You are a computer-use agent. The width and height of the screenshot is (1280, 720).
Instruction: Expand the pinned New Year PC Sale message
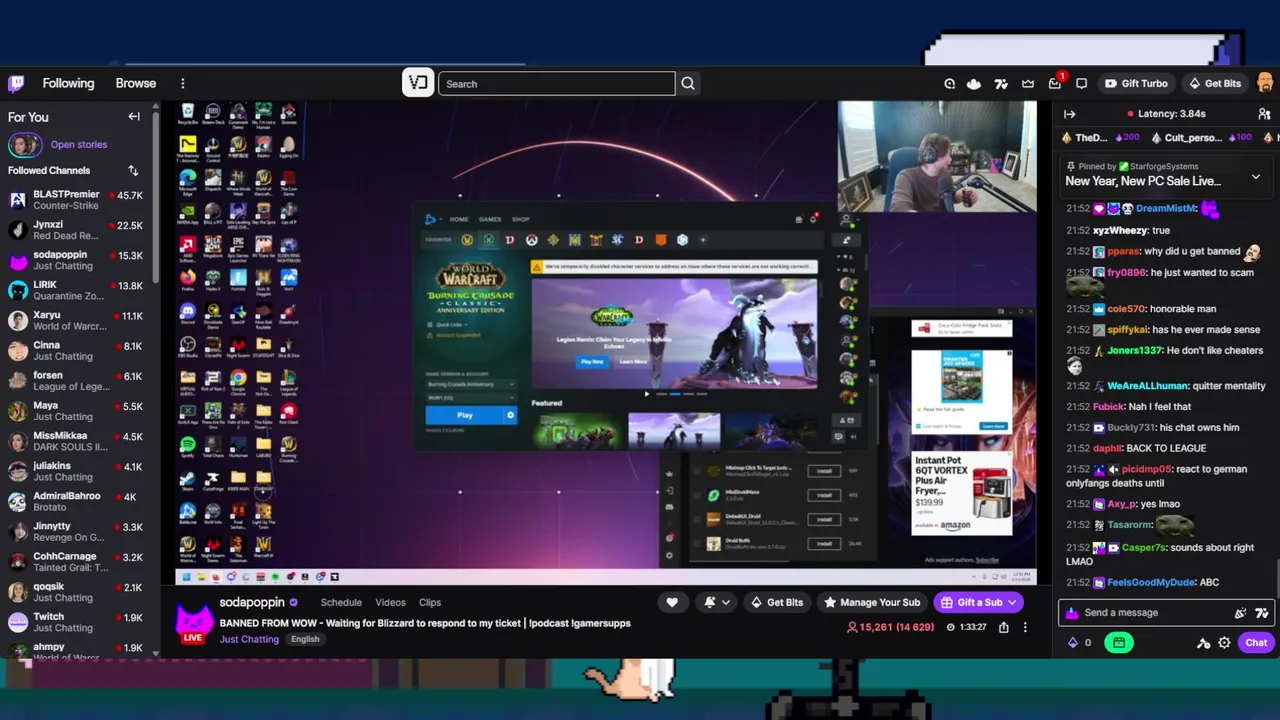pyautogui.click(x=1256, y=178)
